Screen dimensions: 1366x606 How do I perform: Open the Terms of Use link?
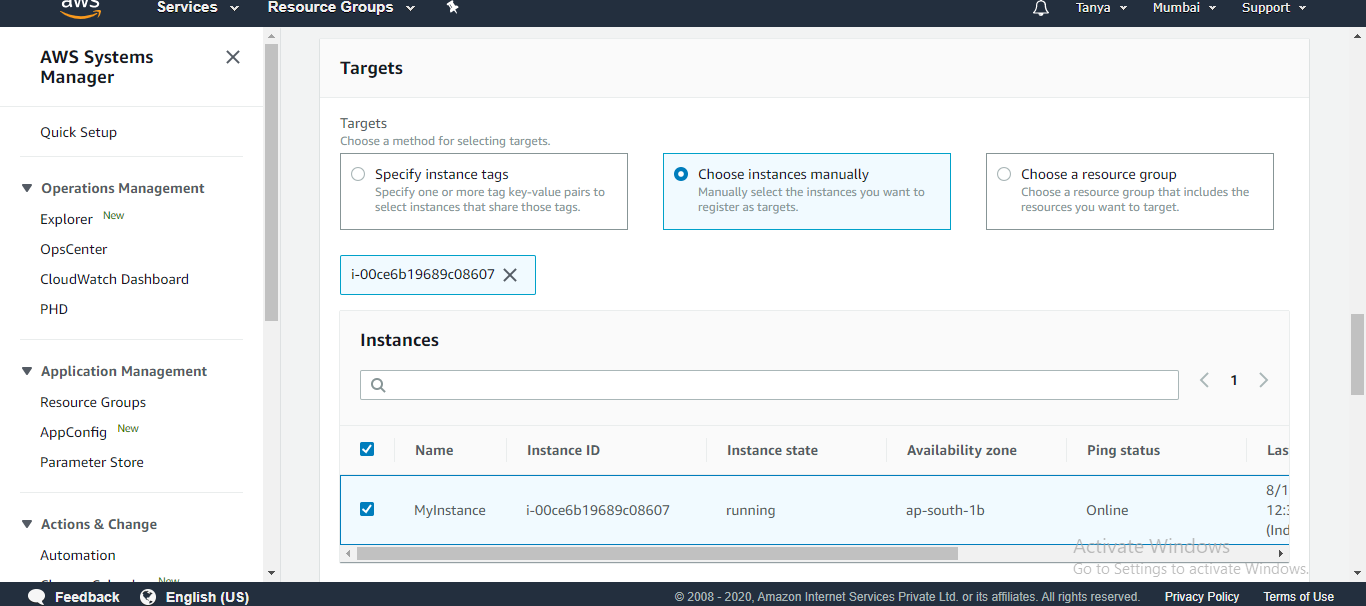tap(1298, 597)
